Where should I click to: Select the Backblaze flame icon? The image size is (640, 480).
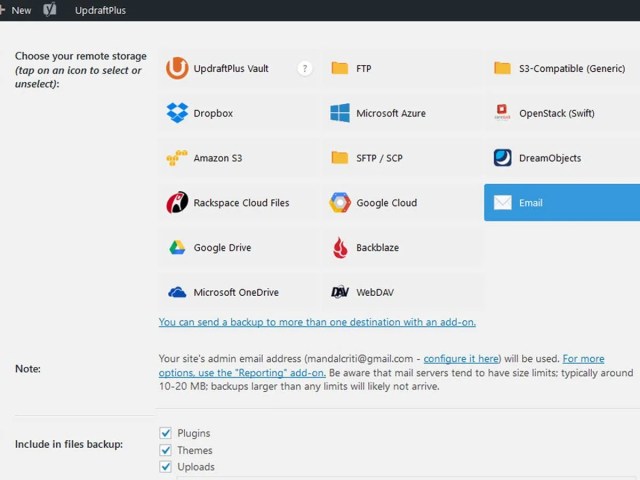point(340,248)
